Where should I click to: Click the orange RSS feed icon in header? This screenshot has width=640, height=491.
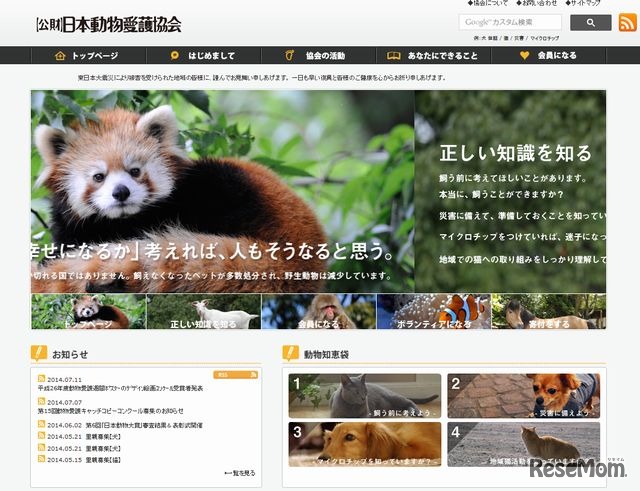(627, 22)
